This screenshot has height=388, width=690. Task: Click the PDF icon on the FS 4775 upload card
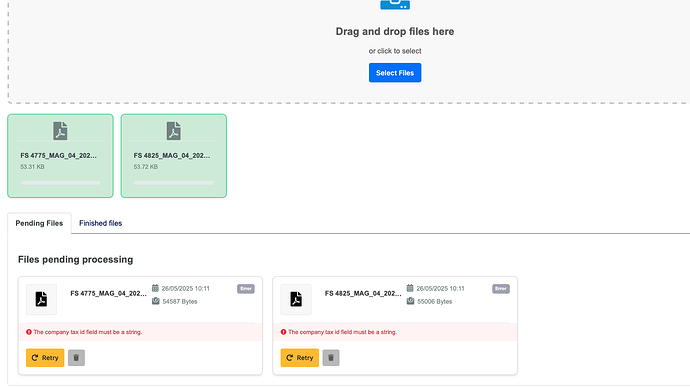60,131
